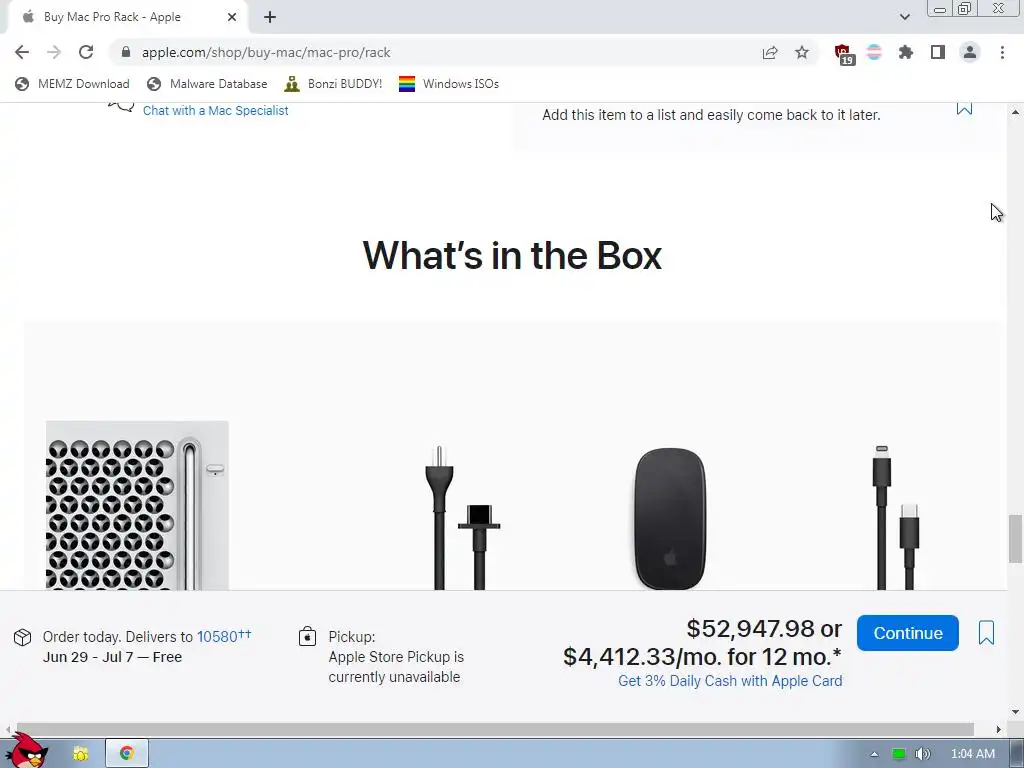Click Chat with a Mac Specialist link
This screenshot has width=1024, height=768.
[216, 110]
